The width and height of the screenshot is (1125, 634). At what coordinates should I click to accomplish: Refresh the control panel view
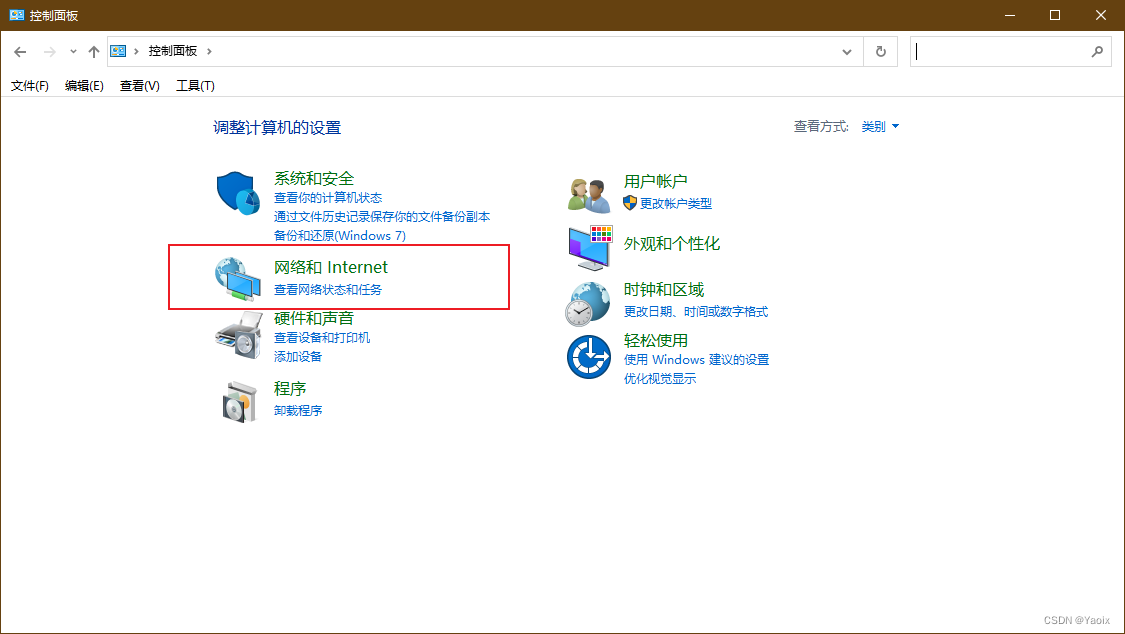coord(880,52)
